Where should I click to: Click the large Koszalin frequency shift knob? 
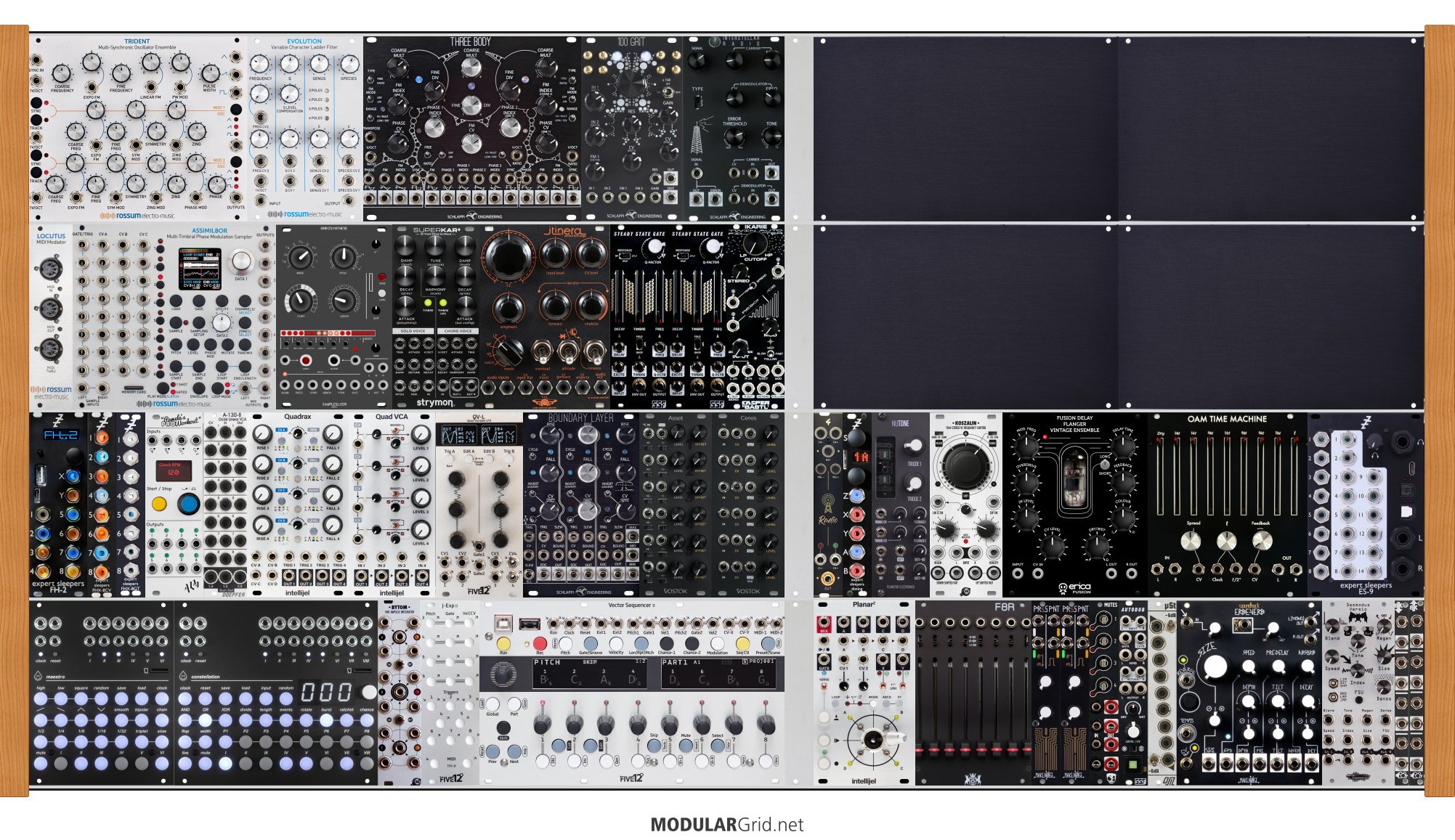965,463
